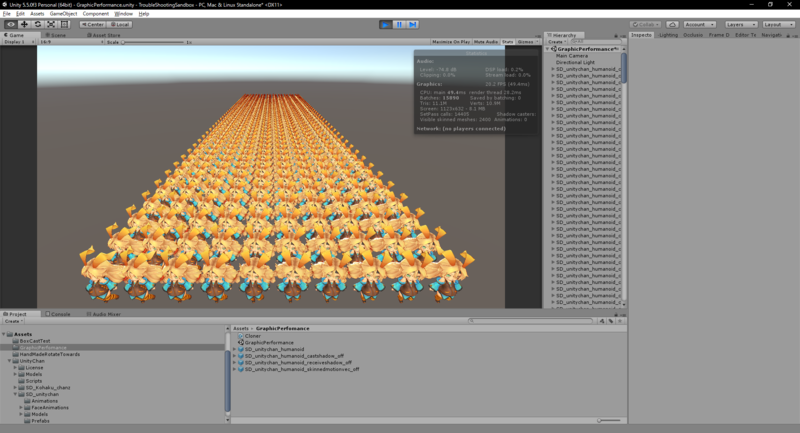
Task: Click the Inspector panel lock icon
Action: coord(788,35)
